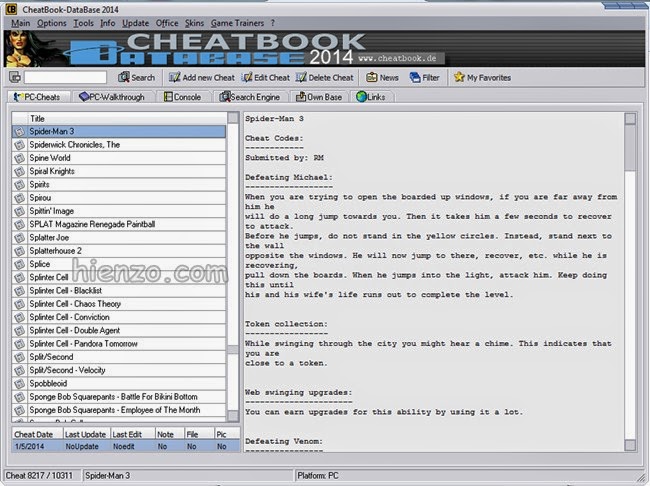Click the CheatBook app icon in title bar
650x486 pixels.
coord(11,9)
